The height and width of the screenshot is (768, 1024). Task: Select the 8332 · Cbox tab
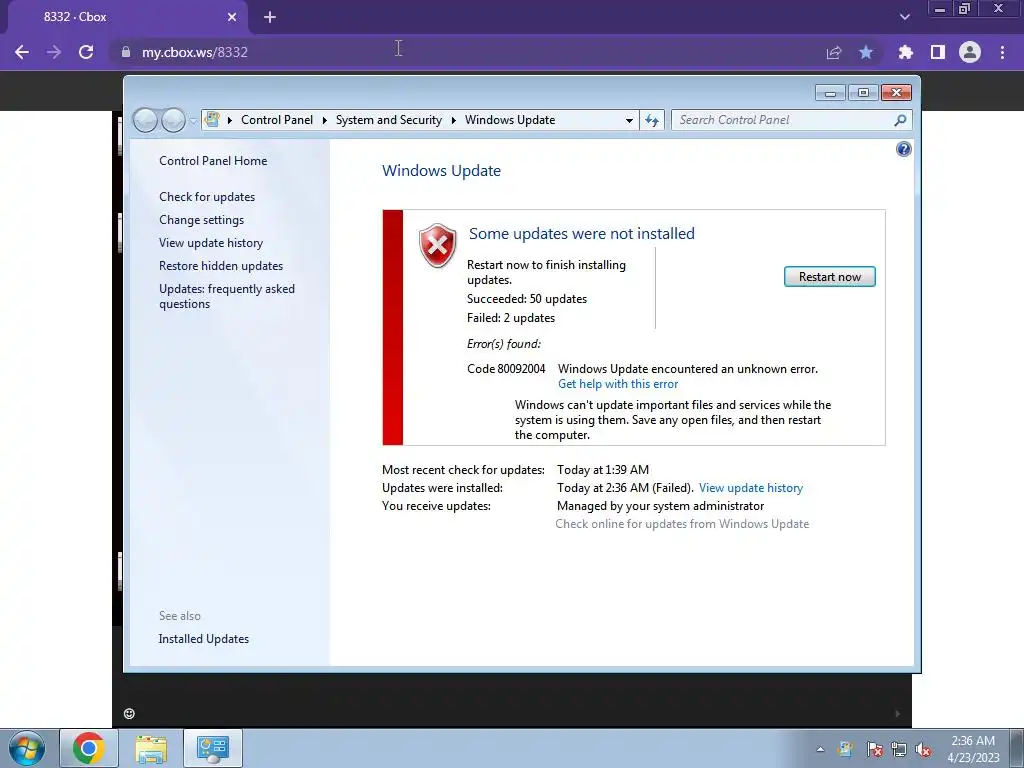click(128, 18)
